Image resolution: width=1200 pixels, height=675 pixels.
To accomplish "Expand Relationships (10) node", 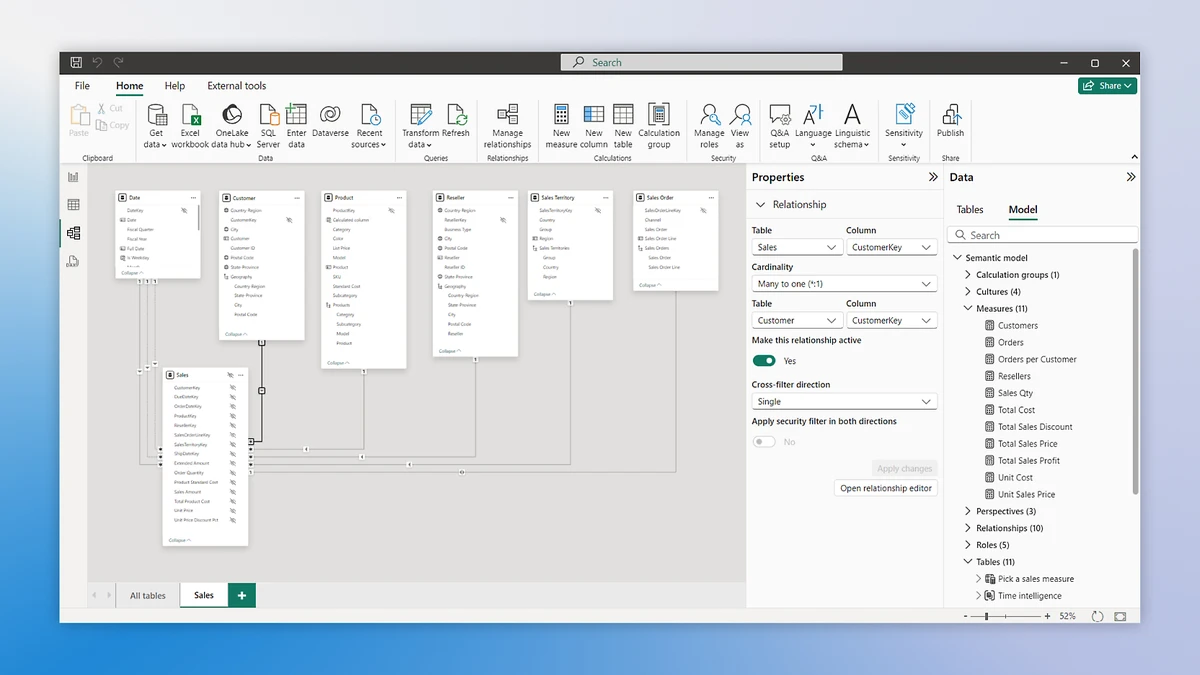I will (968, 528).
